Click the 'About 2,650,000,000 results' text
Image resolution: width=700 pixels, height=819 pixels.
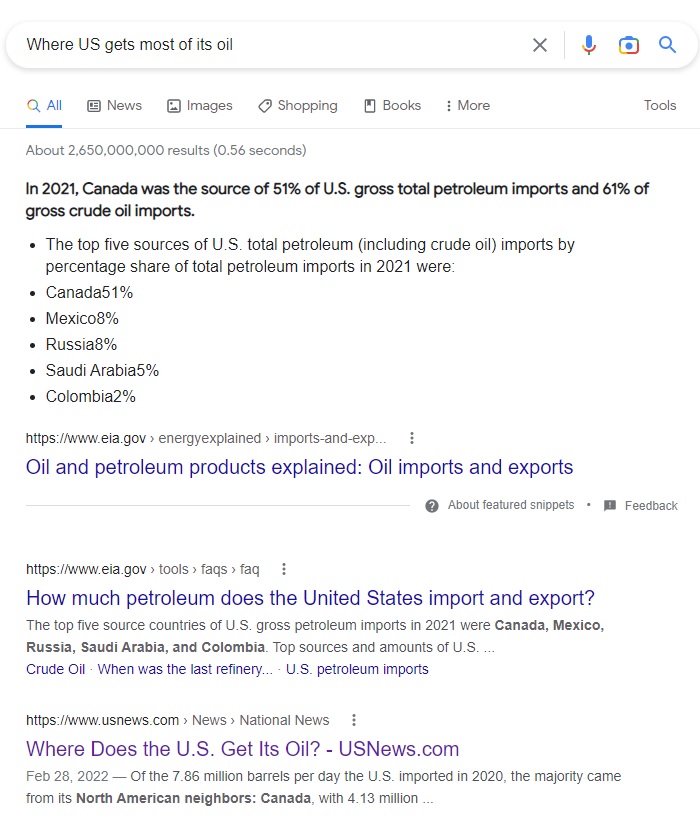tap(166, 150)
